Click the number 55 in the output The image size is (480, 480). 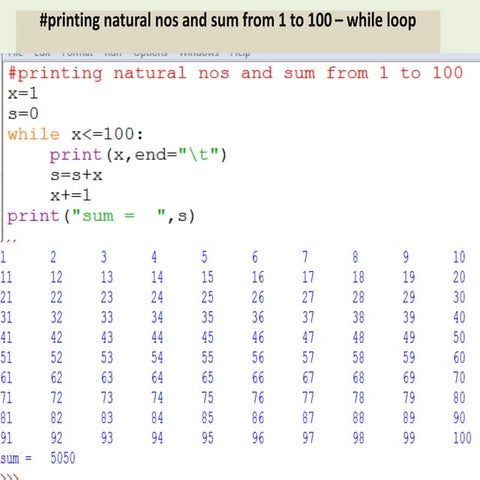click(x=207, y=357)
